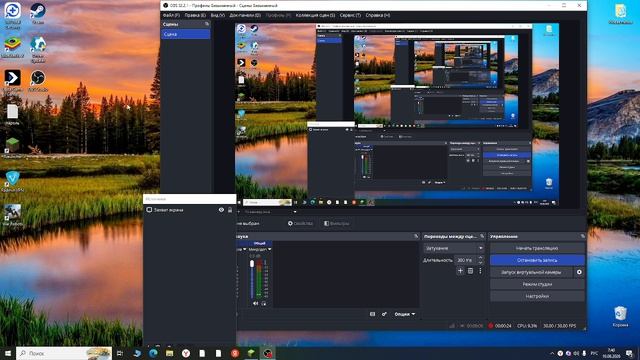This screenshot has height=360, width=640.
Task: Add a transition with the plus icon
Action: (460, 271)
